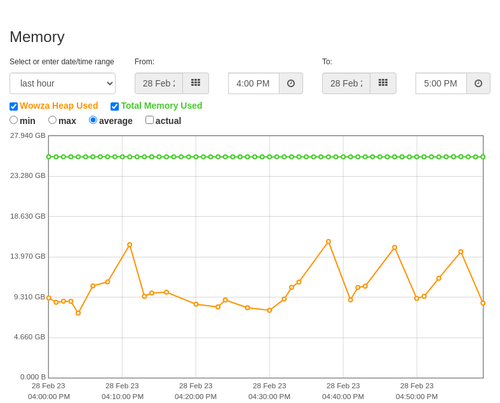Open the To time clock picker
The width and height of the screenshot is (500, 403).
478,83
